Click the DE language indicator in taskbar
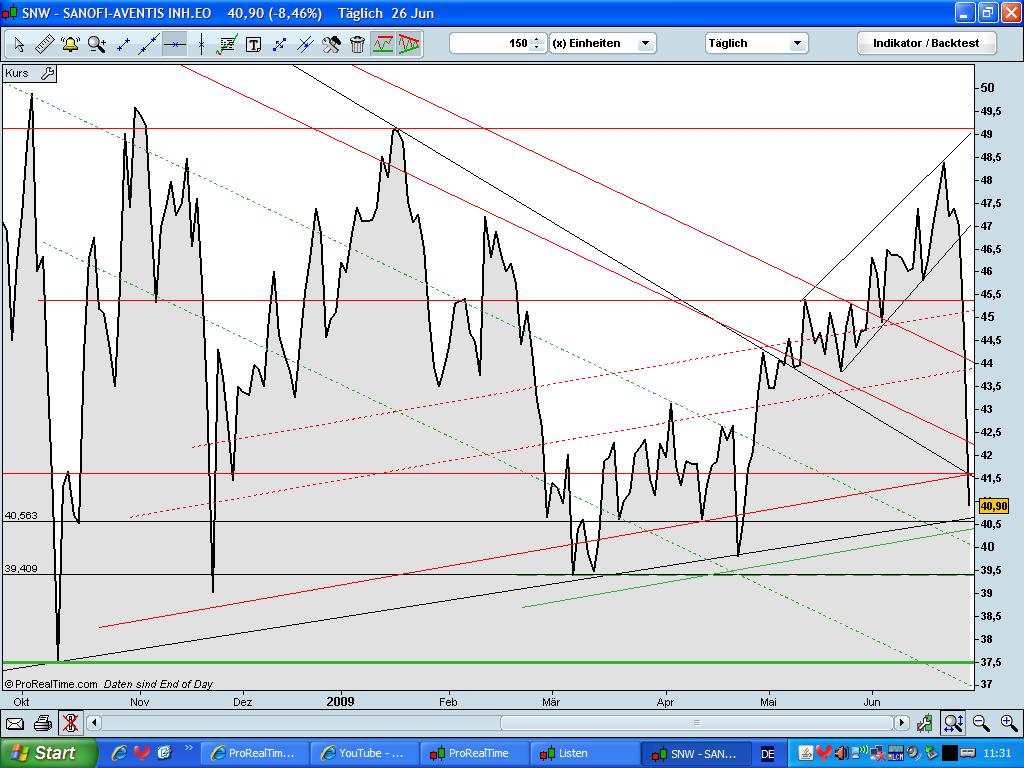 click(x=768, y=754)
